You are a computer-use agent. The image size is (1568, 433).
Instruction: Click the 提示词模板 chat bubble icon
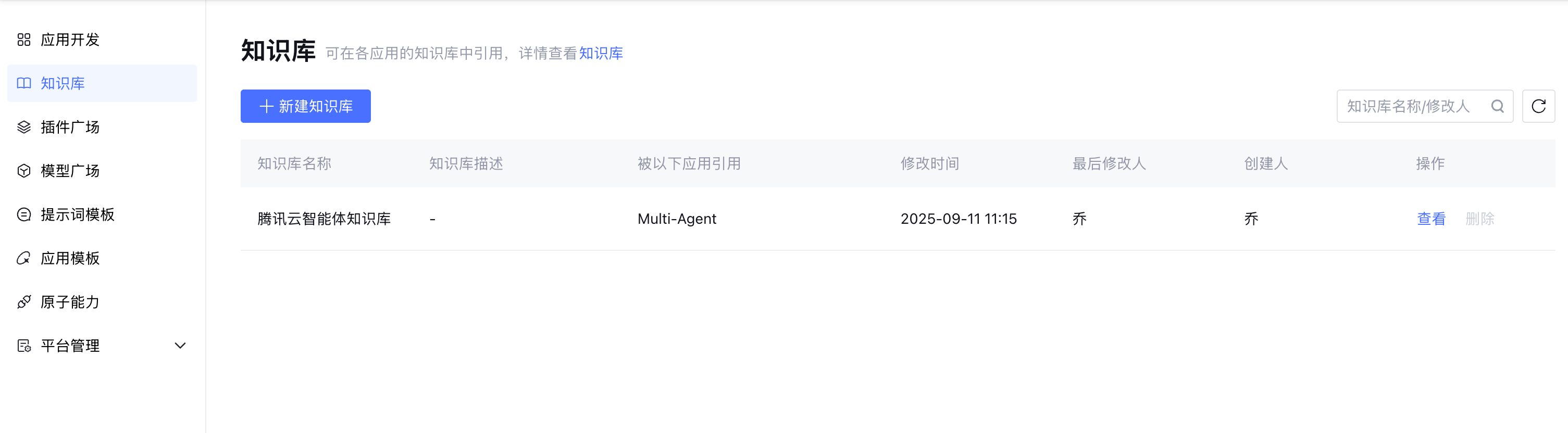pos(24,214)
